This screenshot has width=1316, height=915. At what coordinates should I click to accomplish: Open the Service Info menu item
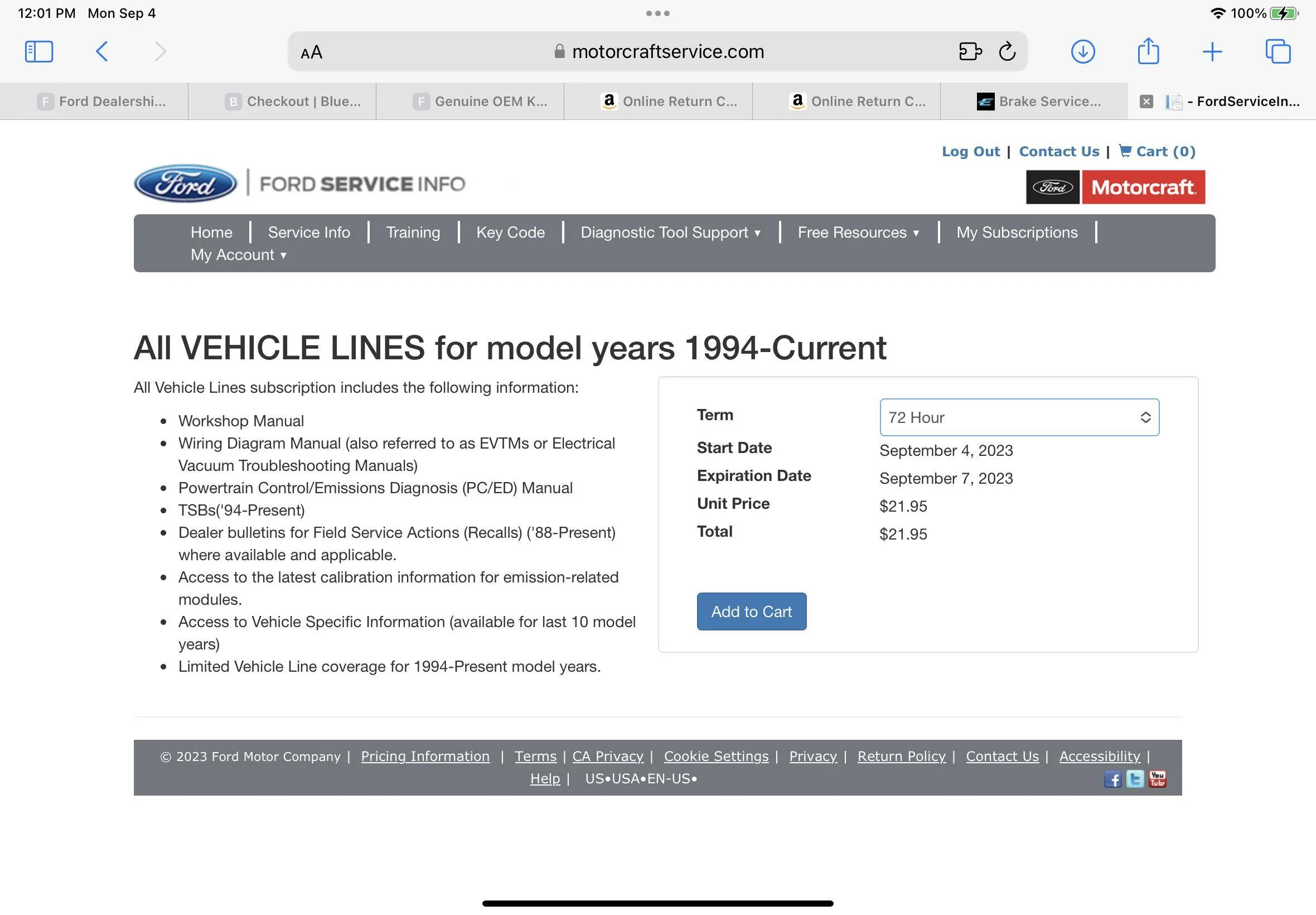pos(309,232)
